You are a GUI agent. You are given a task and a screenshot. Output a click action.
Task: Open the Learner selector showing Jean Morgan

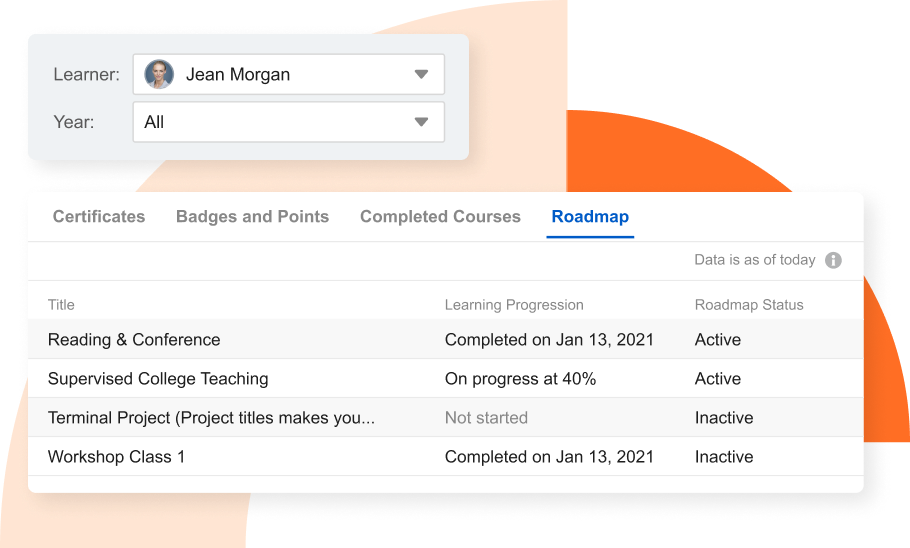click(288, 74)
